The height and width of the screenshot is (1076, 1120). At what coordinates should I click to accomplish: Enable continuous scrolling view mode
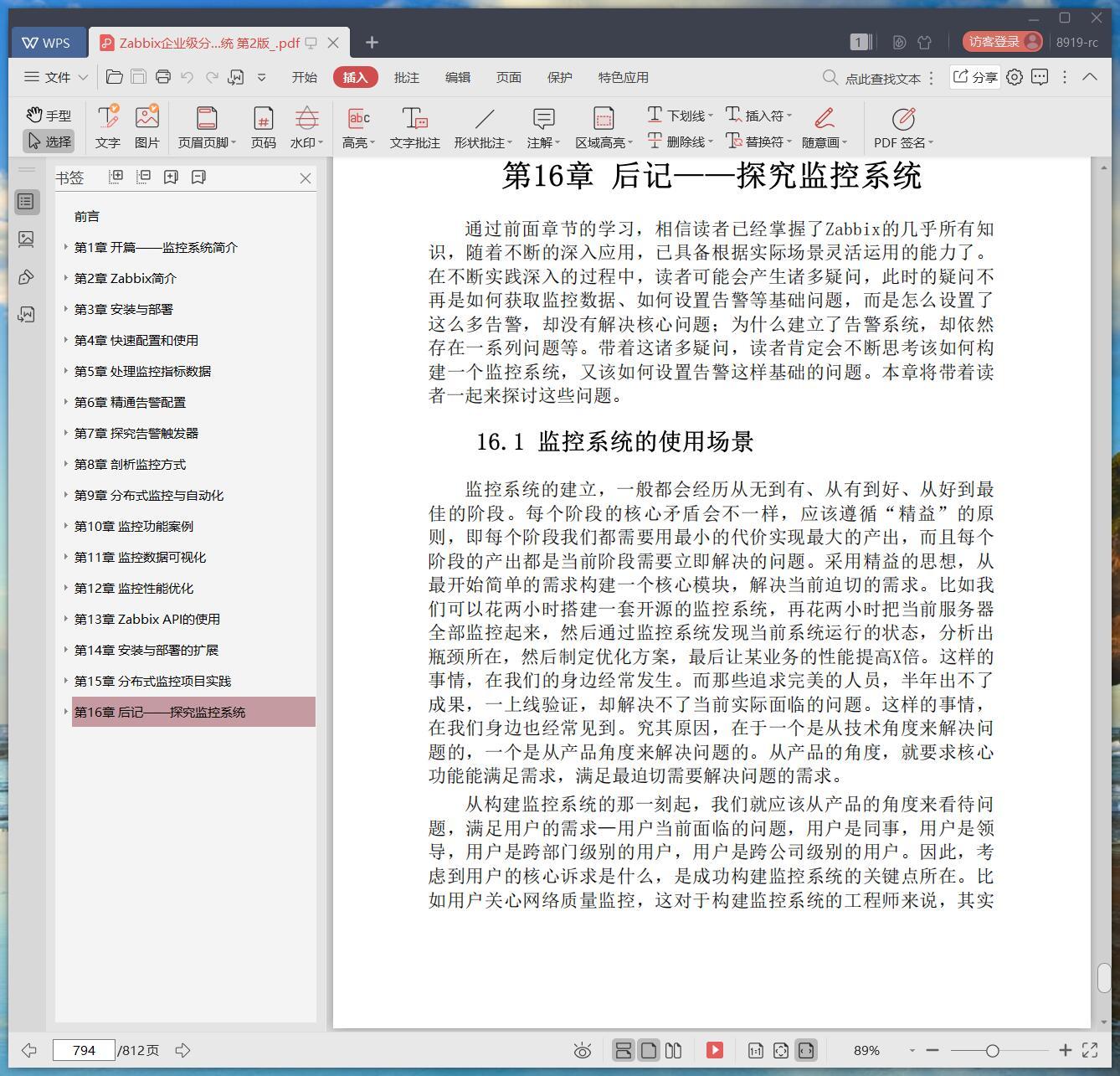(623, 1050)
